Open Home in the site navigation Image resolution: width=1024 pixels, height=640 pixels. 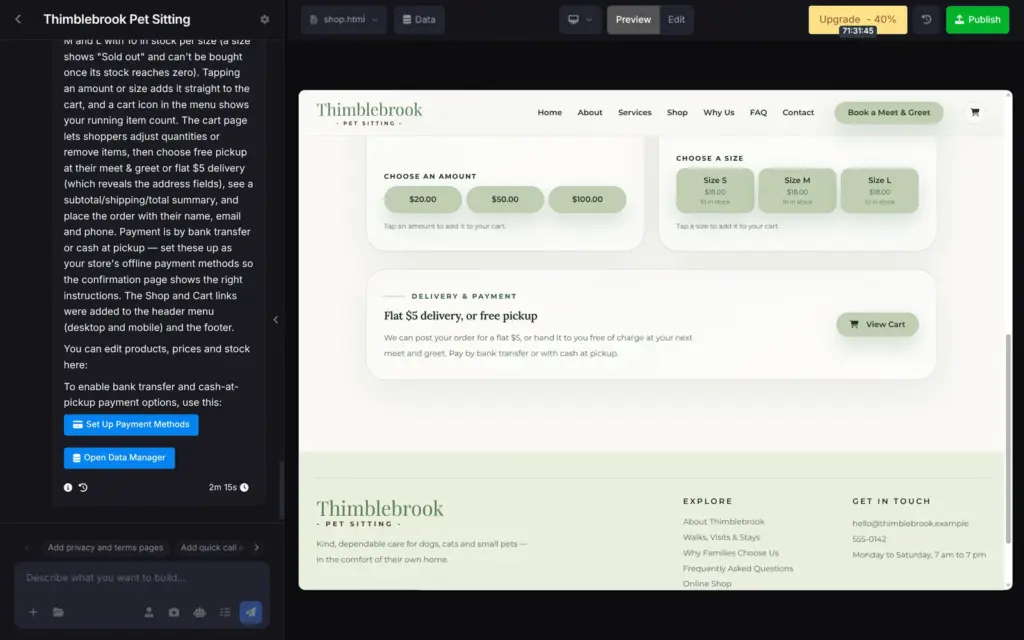click(550, 112)
